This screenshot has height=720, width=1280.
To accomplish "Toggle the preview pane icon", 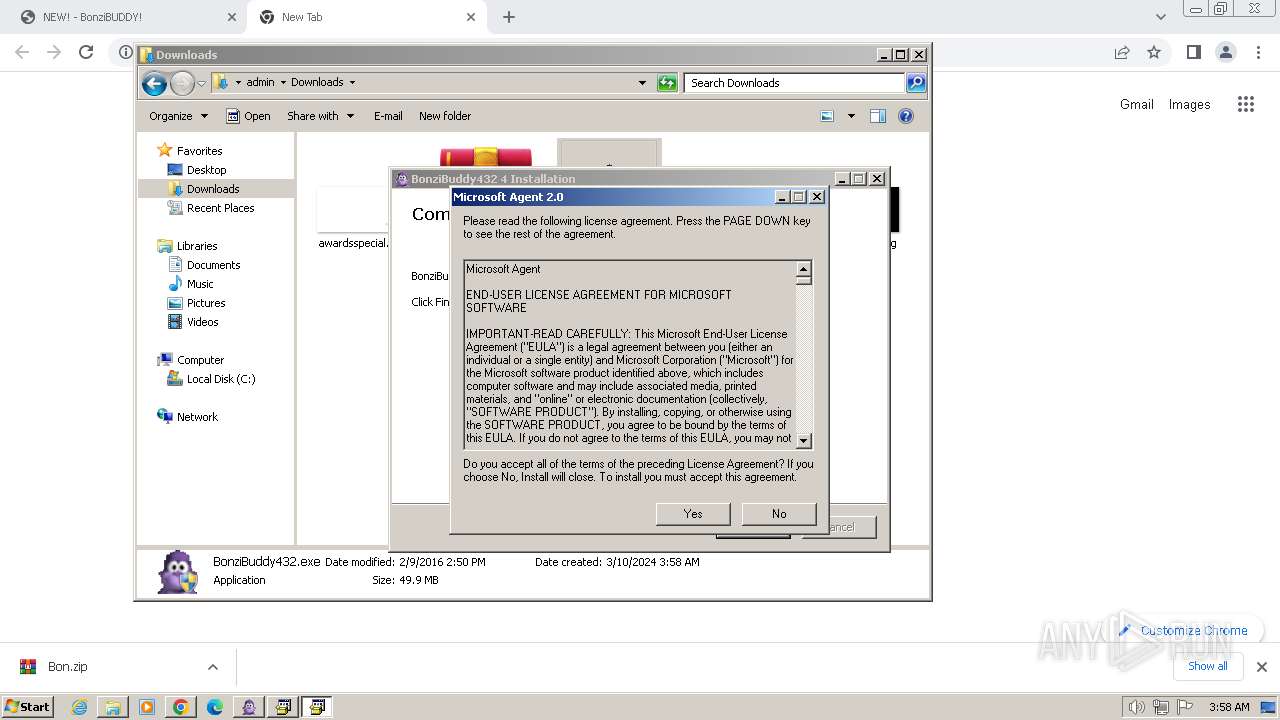I will coord(878,116).
